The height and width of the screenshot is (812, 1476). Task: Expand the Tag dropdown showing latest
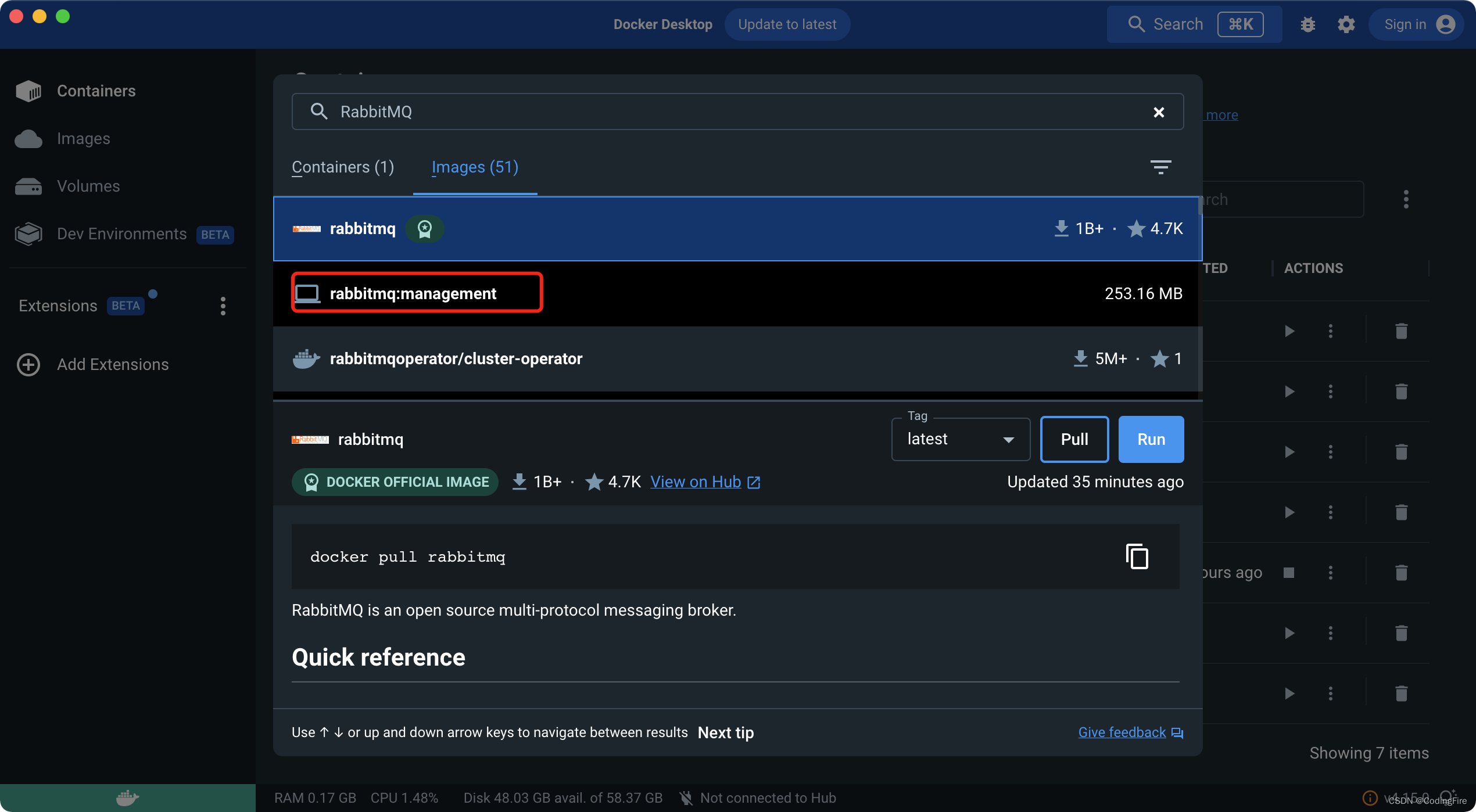[961, 439]
